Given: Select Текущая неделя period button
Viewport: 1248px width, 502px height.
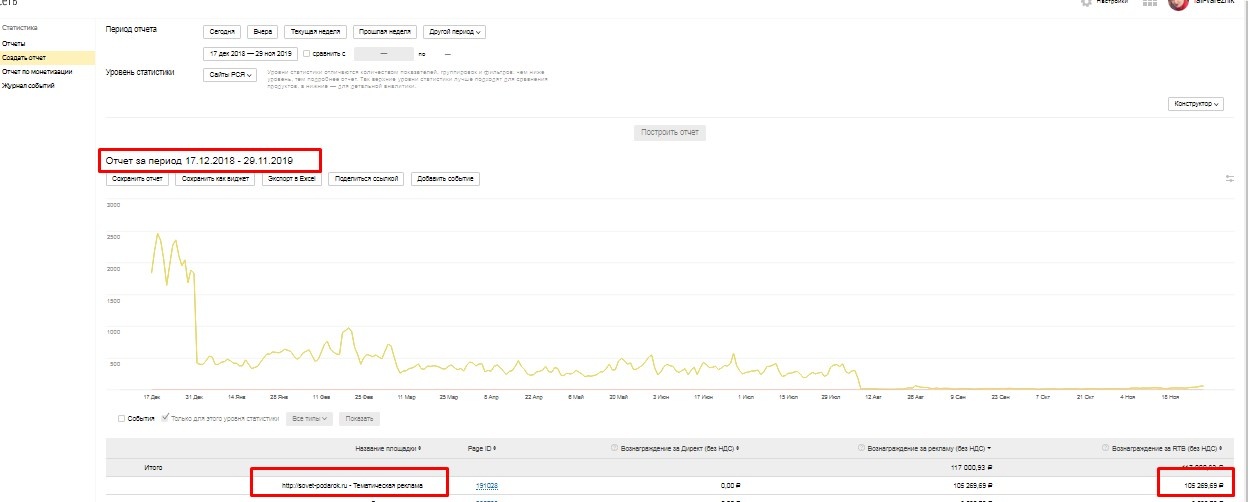Looking at the screenshot, I should tap(316, 32).
